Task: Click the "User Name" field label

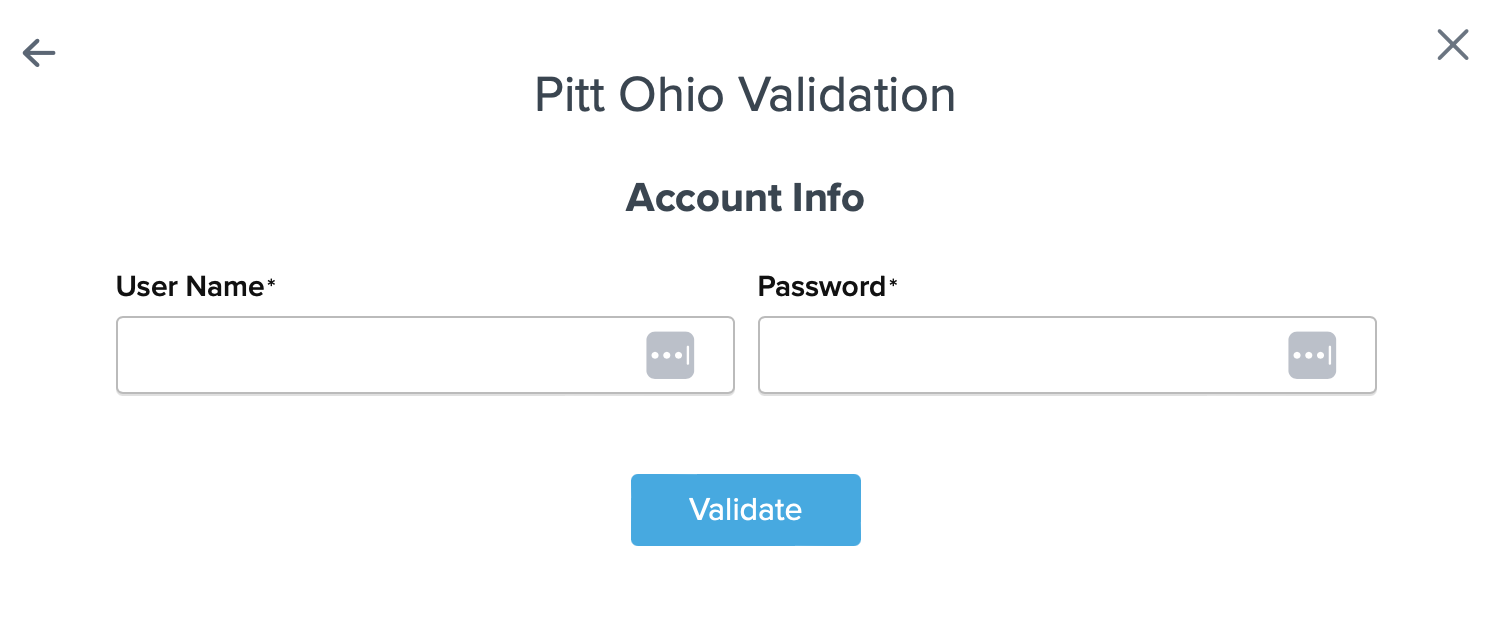Action: pos(190,287)
